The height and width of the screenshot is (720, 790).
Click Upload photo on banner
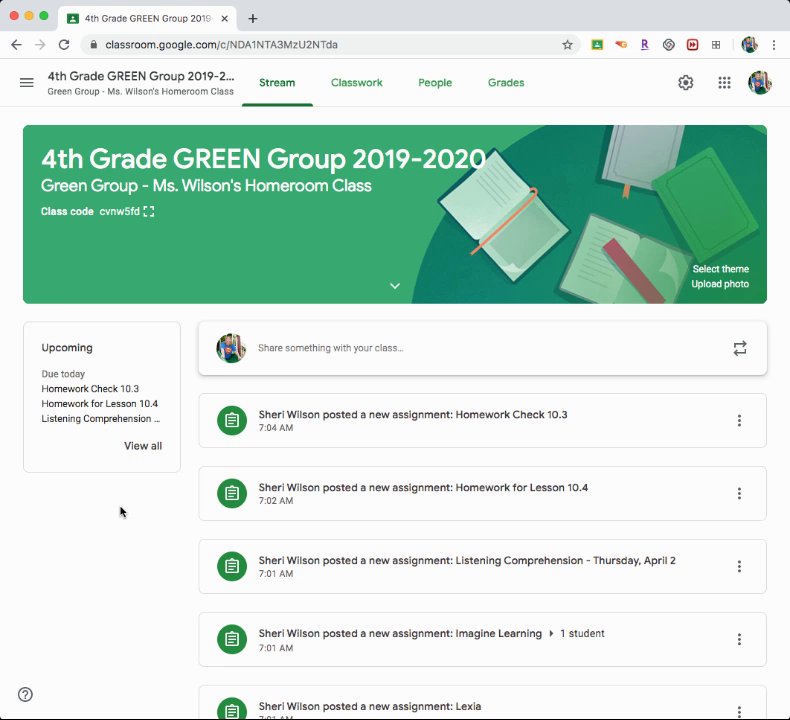pyautogui.click(x=720, y=284)
